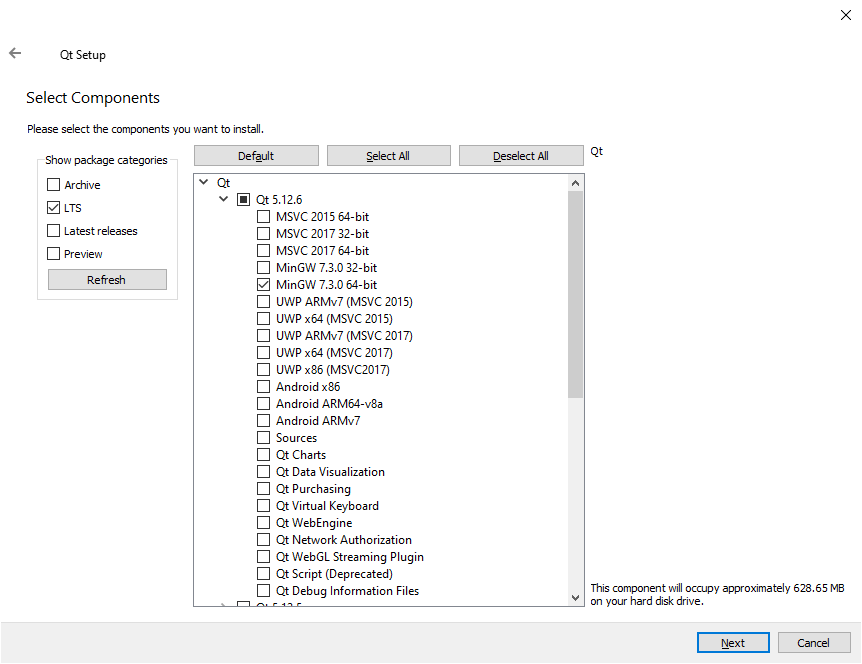Check UWP x64 (MSVC 2017) box
This screenshot has width=862, height=664.
[x=264, y=353]
